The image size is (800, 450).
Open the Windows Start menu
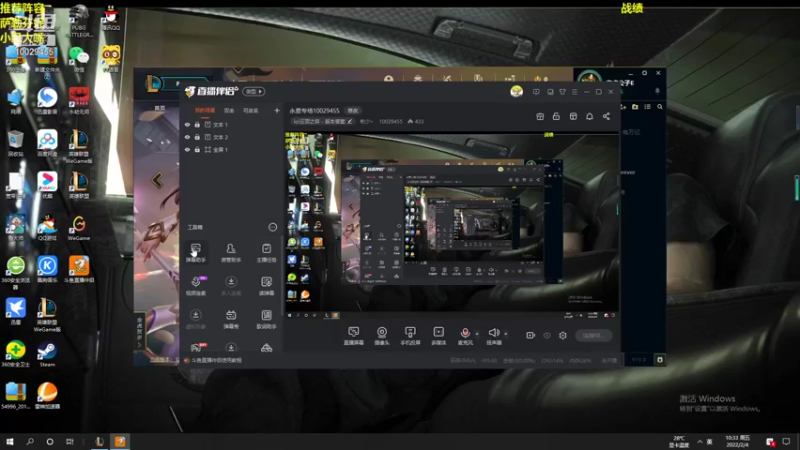click(x=10, y=442)
